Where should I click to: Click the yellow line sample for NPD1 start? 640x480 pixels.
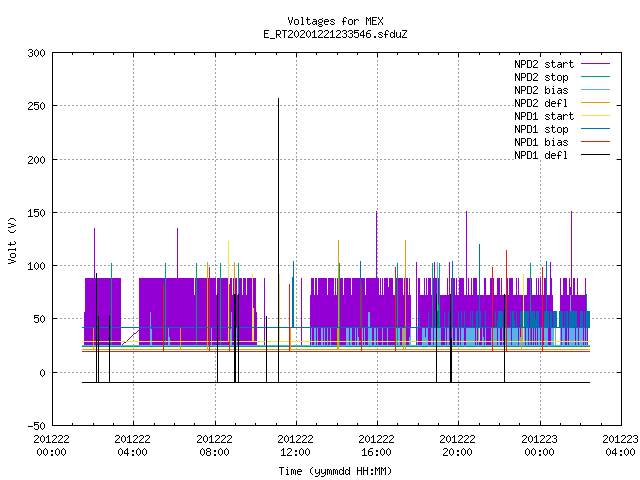point(596,116)
